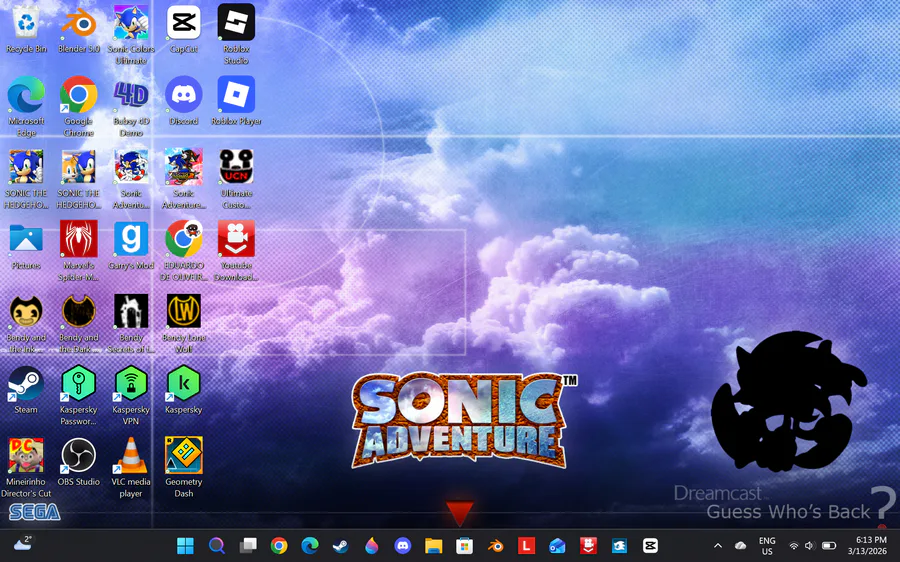
Task: Open Microsoft Store from the taskbar
Action: [x=464, y=545]
